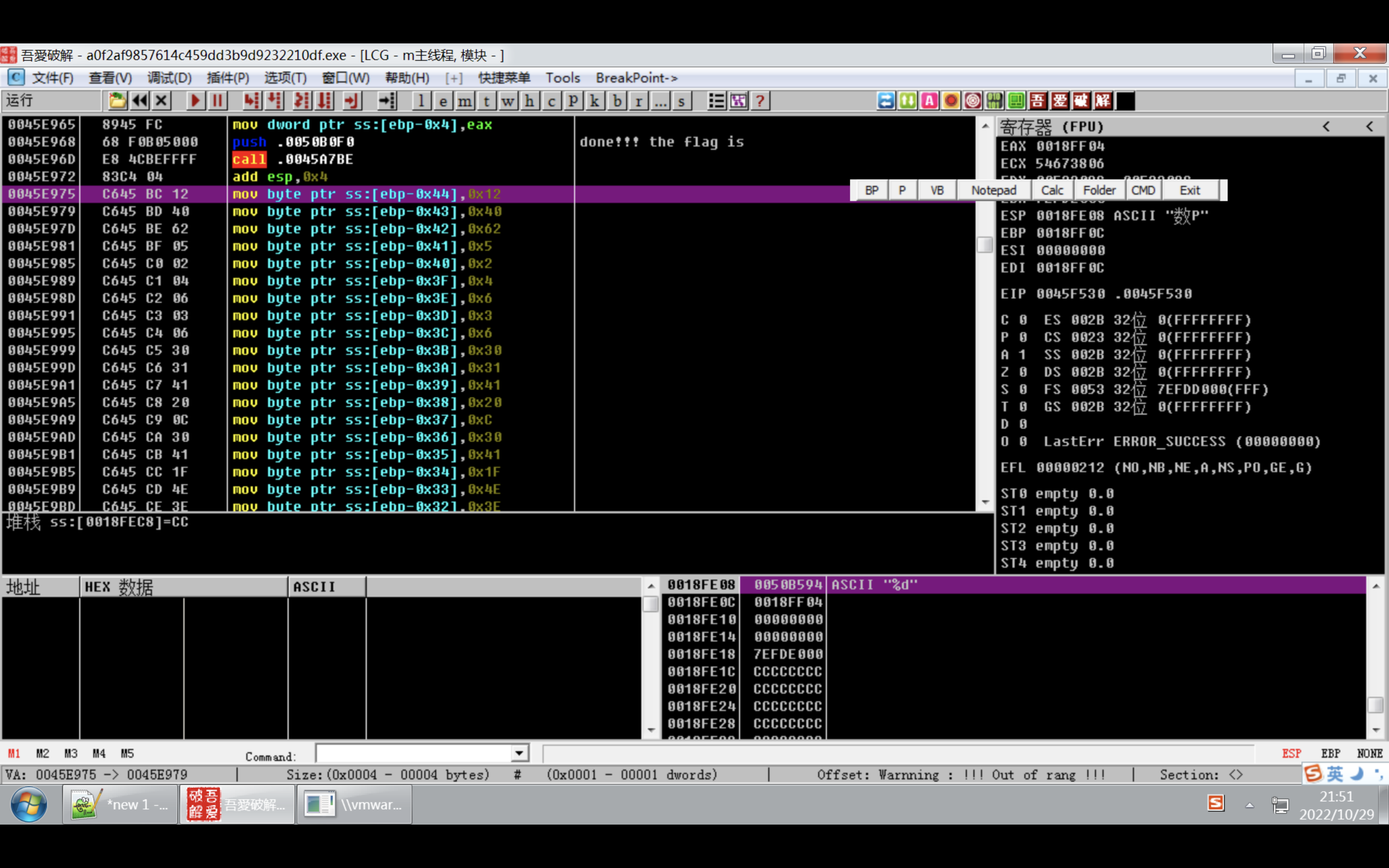Close the debugged program with X icon
1389x868 pixels.
click(161, 101)
